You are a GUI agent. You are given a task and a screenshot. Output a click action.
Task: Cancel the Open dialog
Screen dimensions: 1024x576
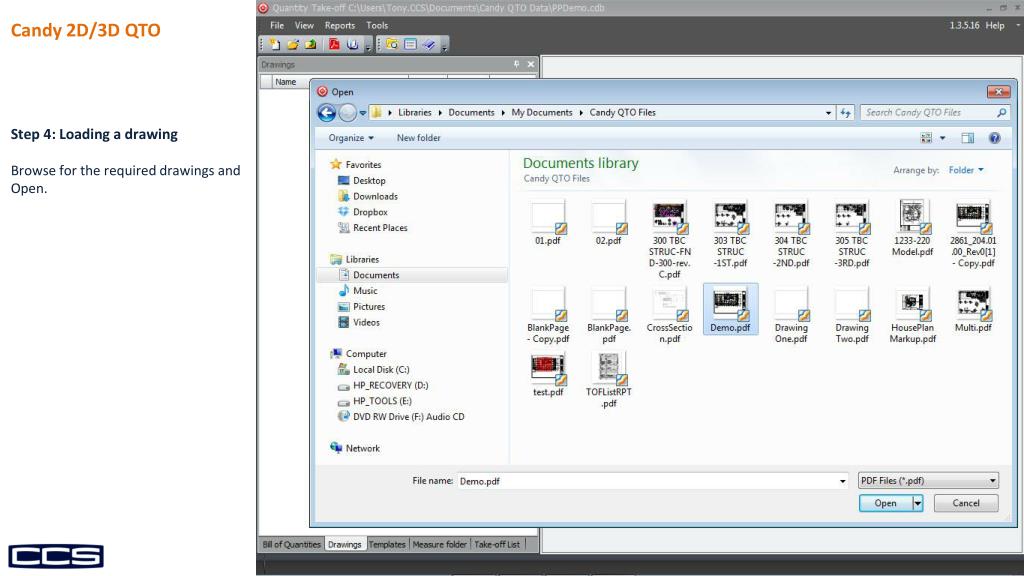pyautogui.click(x=966, y=503)
